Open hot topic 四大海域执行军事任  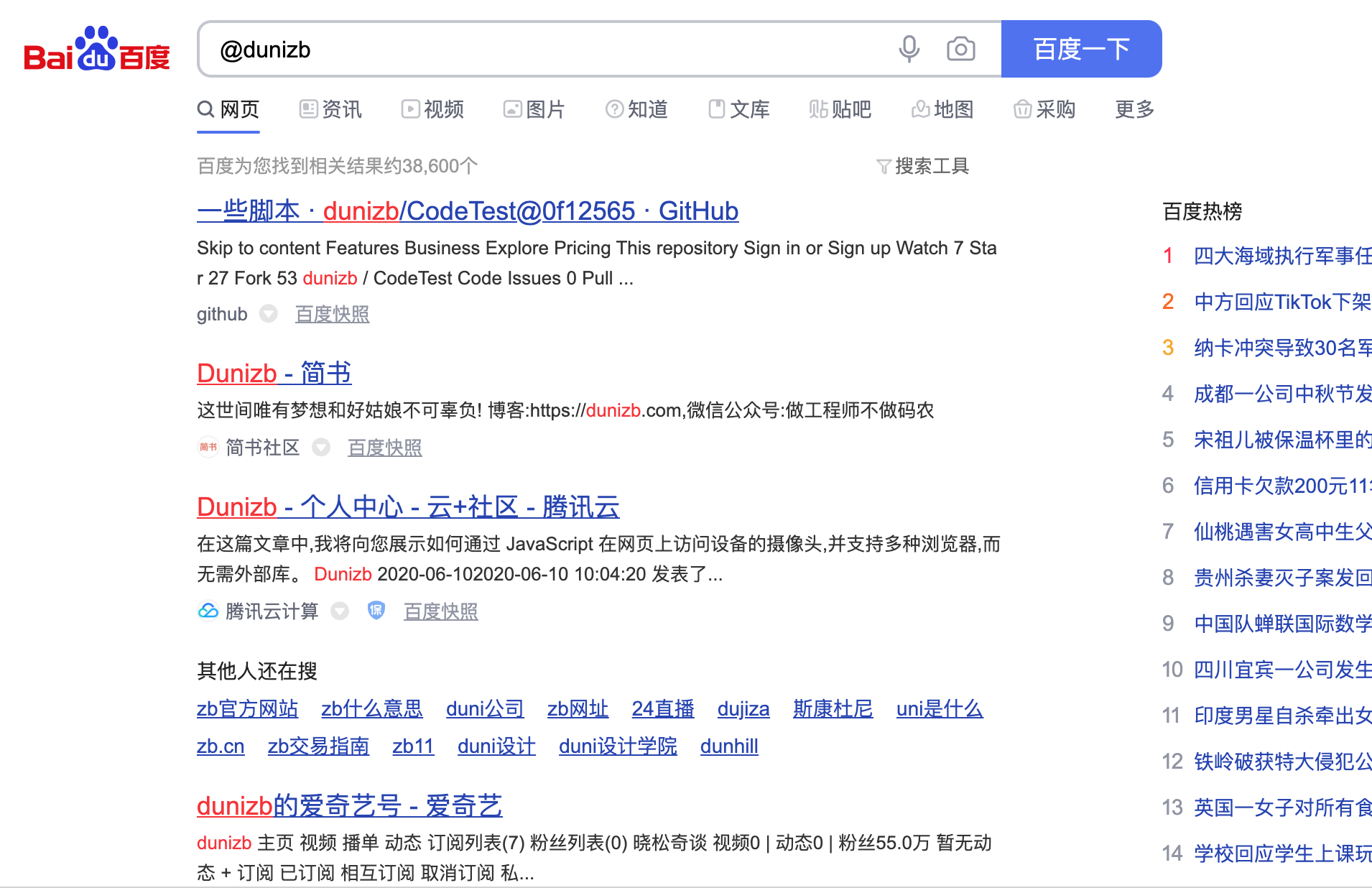pyautogui.click(x=1283, y=256)
